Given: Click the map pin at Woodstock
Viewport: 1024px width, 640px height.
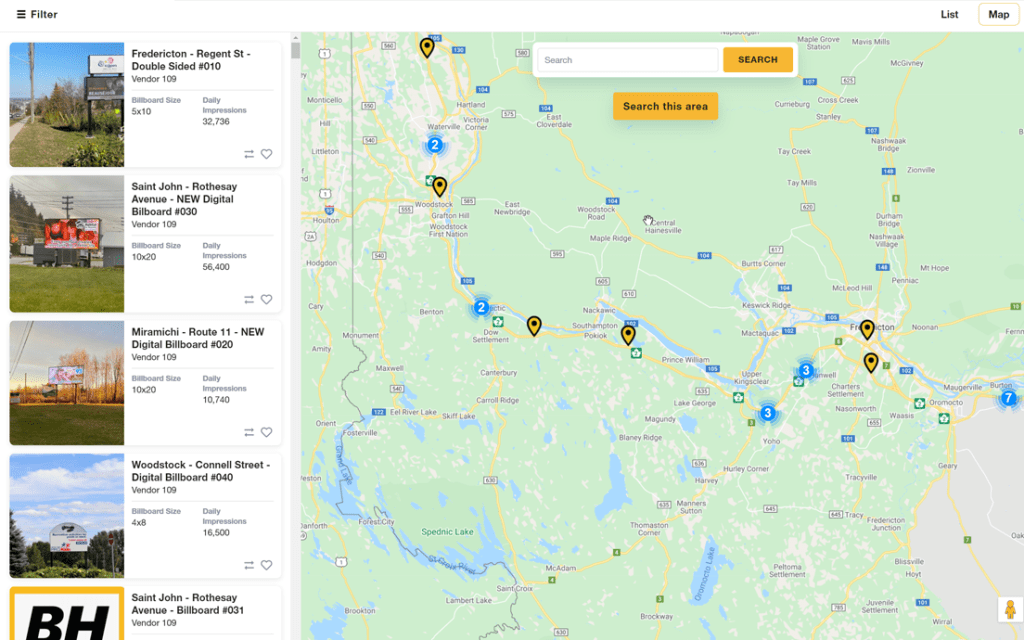Looking at the screenshot, I should pyautogui.click(x=440, y=187).
